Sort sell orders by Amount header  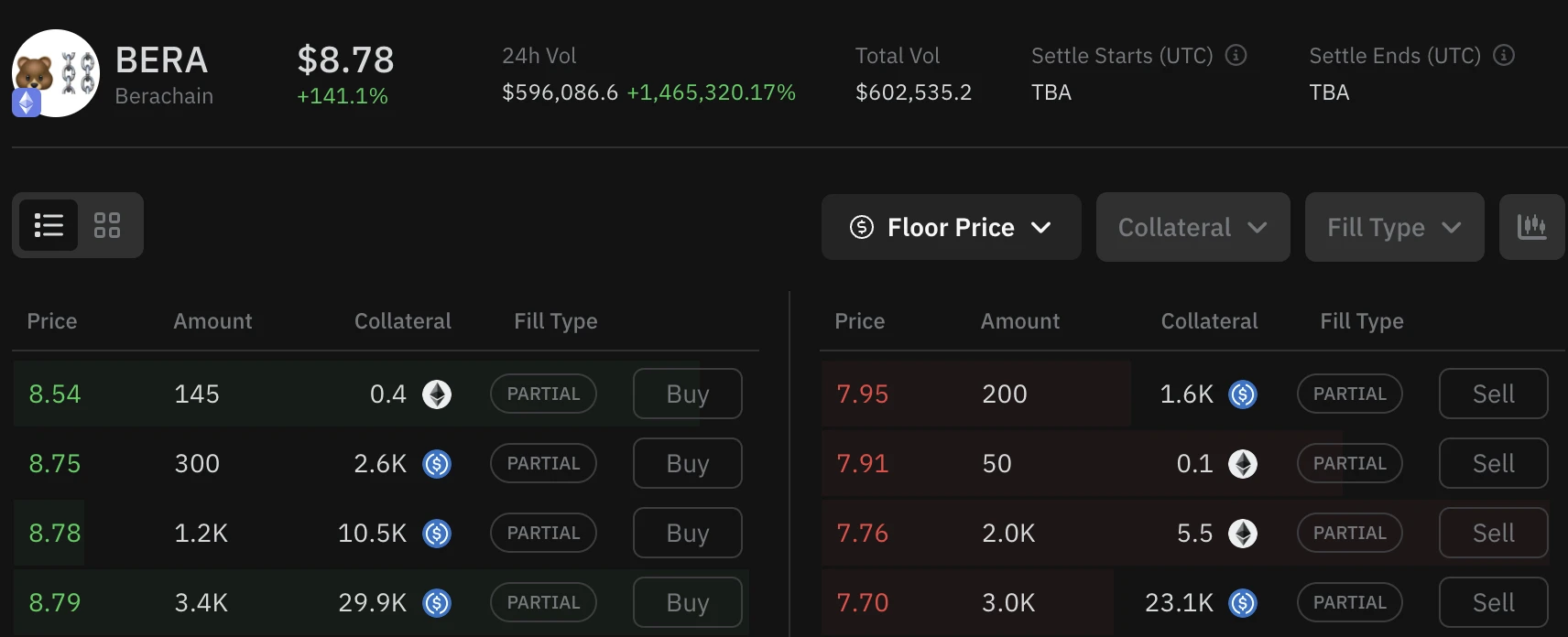tap(1020, 321)
